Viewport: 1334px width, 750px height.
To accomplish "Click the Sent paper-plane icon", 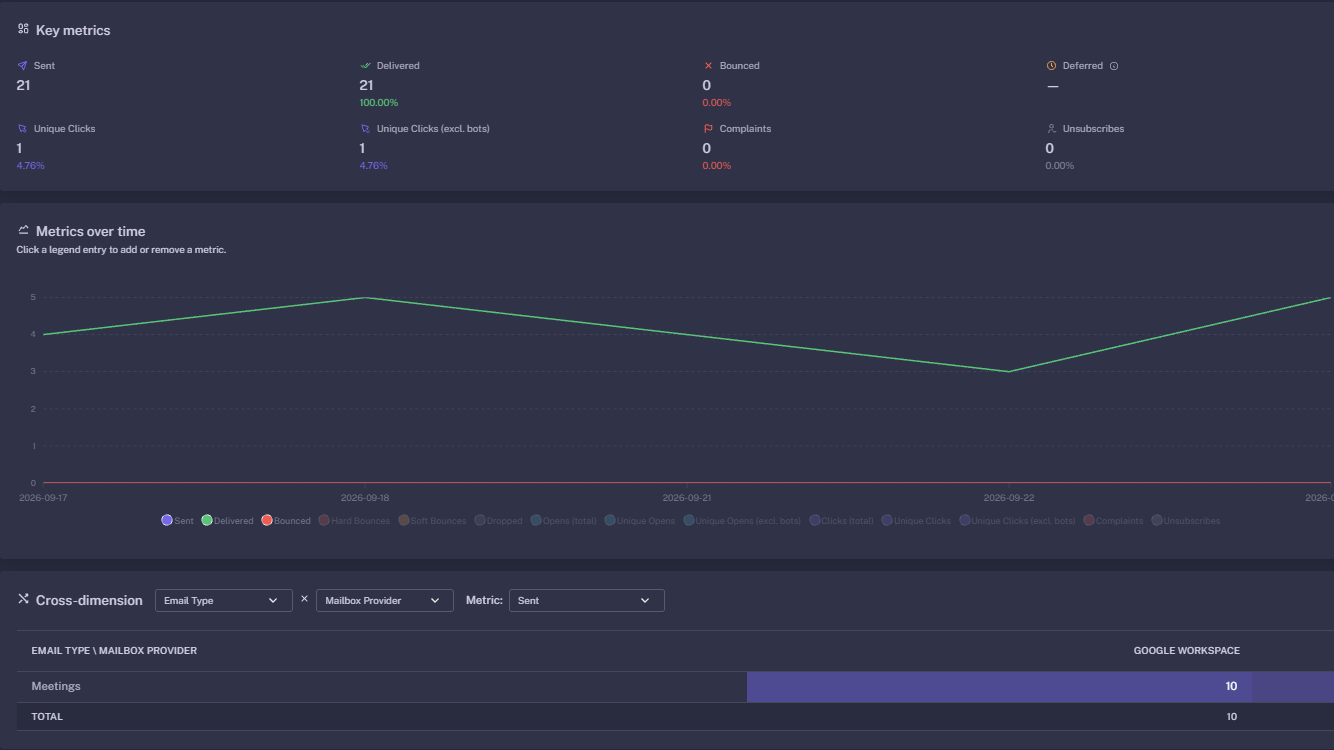I will [22, 66].
